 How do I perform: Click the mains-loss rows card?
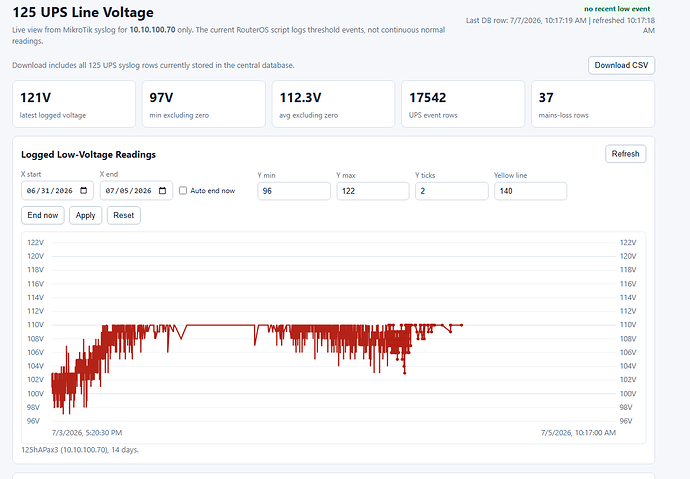click(x=593, y=104)
